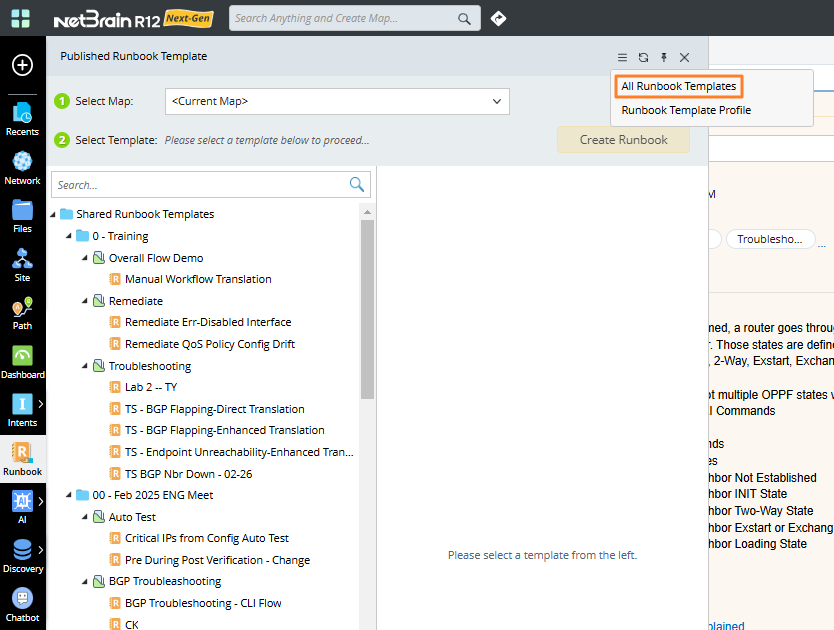The image size is (834, 630).
Task: Collapse the Shared Runbook Templates tree node
Action: 53,214
